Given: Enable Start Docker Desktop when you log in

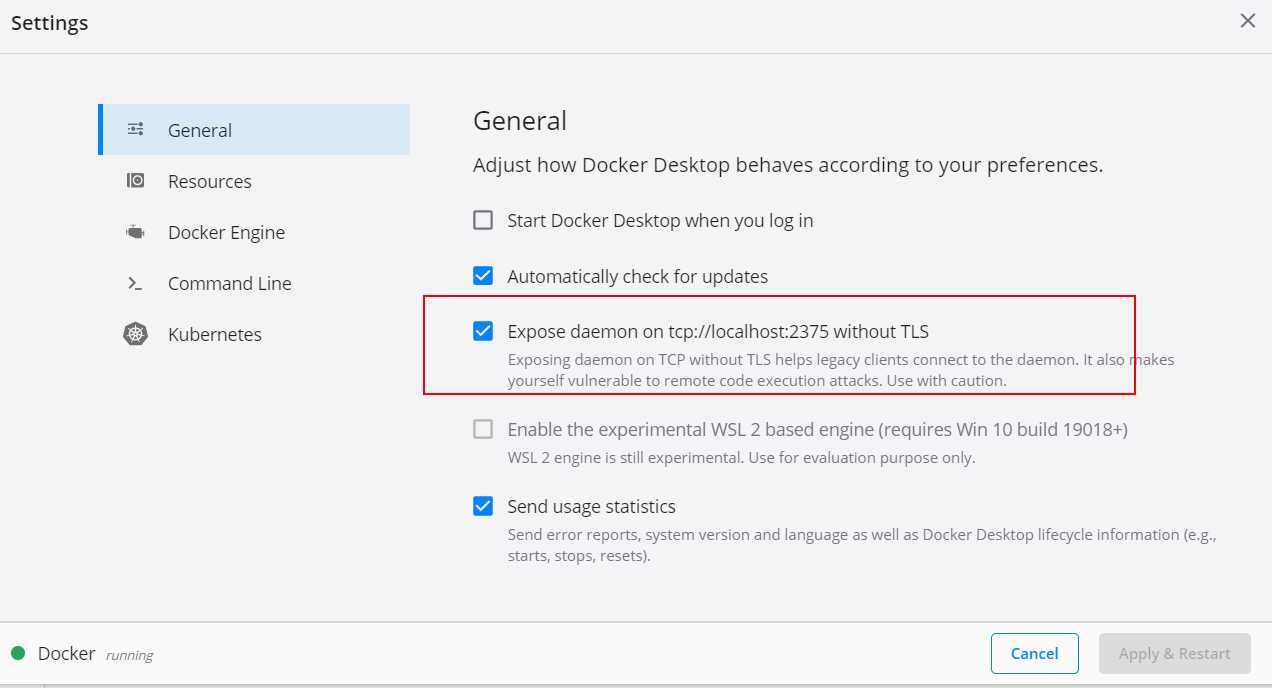Looking at the screenshot, I should point(483,220).
